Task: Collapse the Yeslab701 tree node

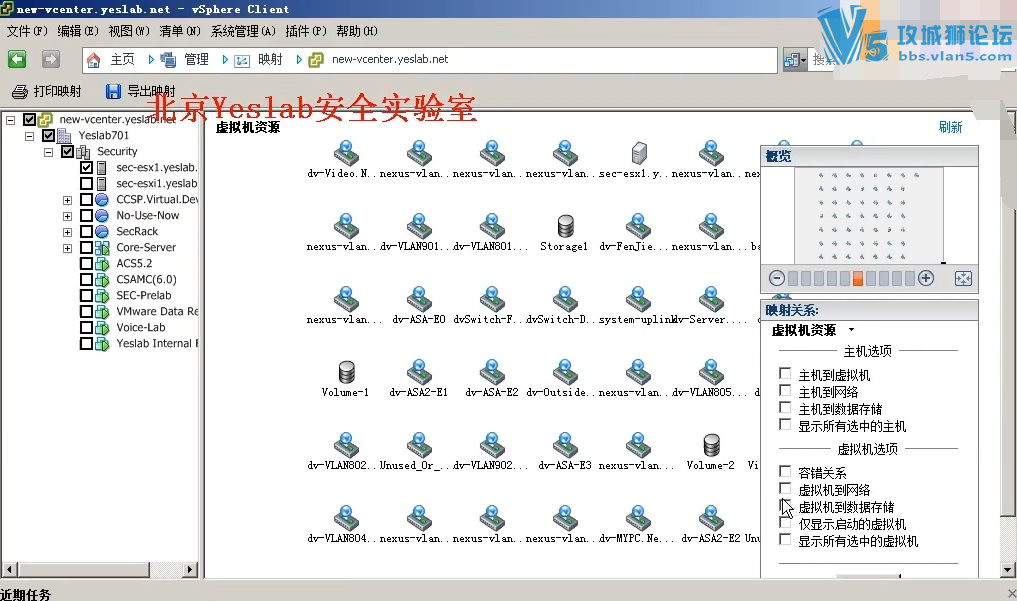Action: point(29,136)
